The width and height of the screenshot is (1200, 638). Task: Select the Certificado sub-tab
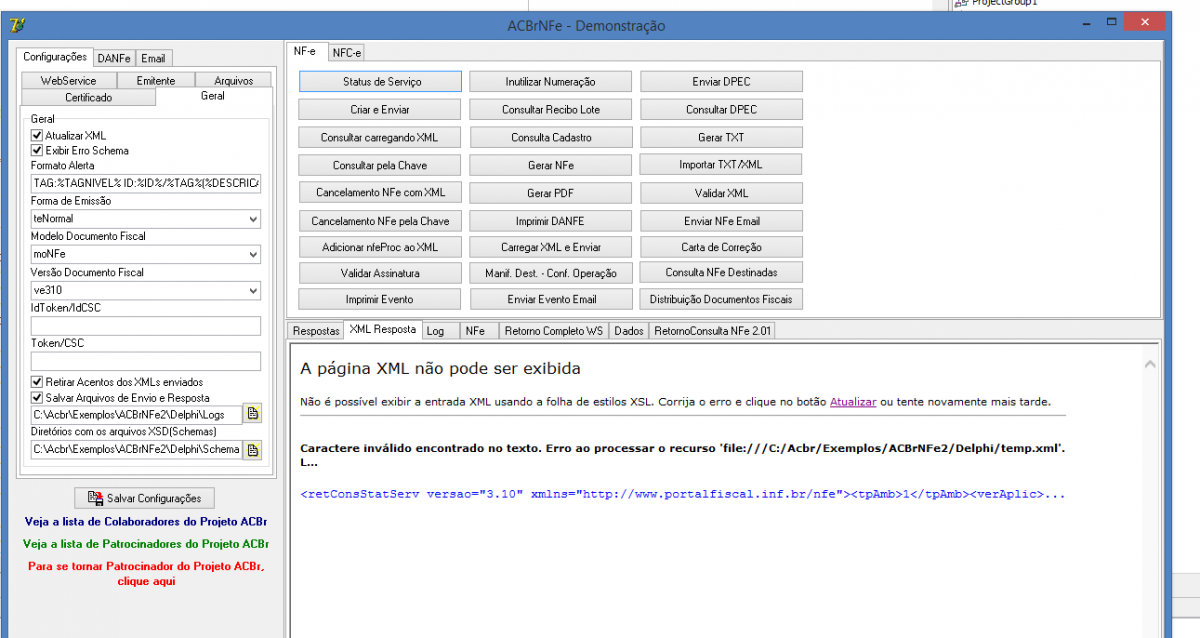point(88,97)
